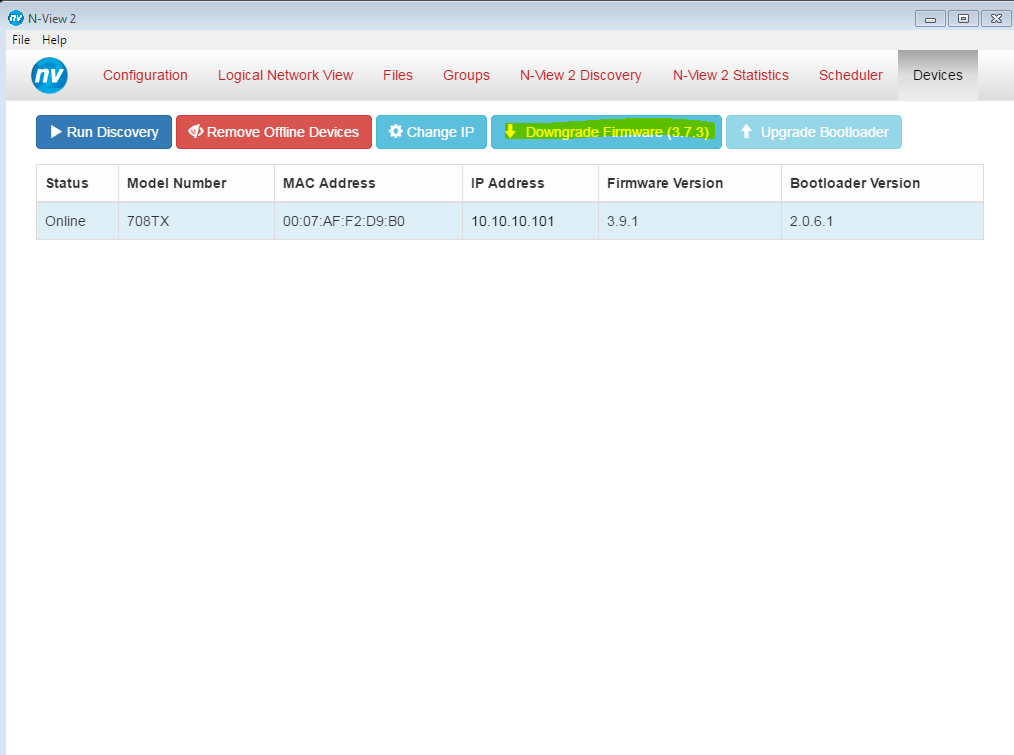Select the 708TX model cell
This screenshot has width=1014, height=755.
[x=197, y=221]
